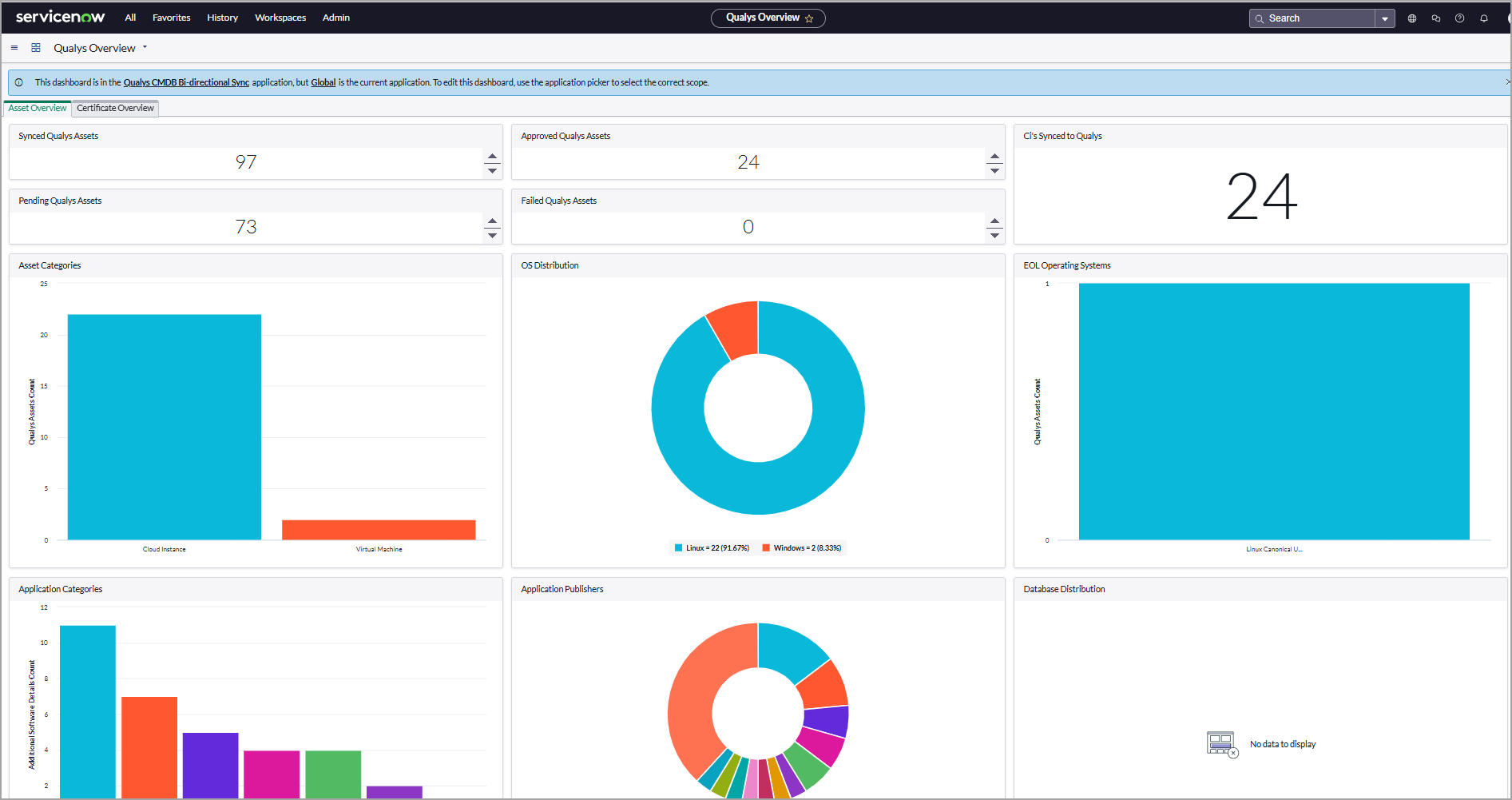Click the Pending Qualys Assets value 73

click(x=246, y=227)
